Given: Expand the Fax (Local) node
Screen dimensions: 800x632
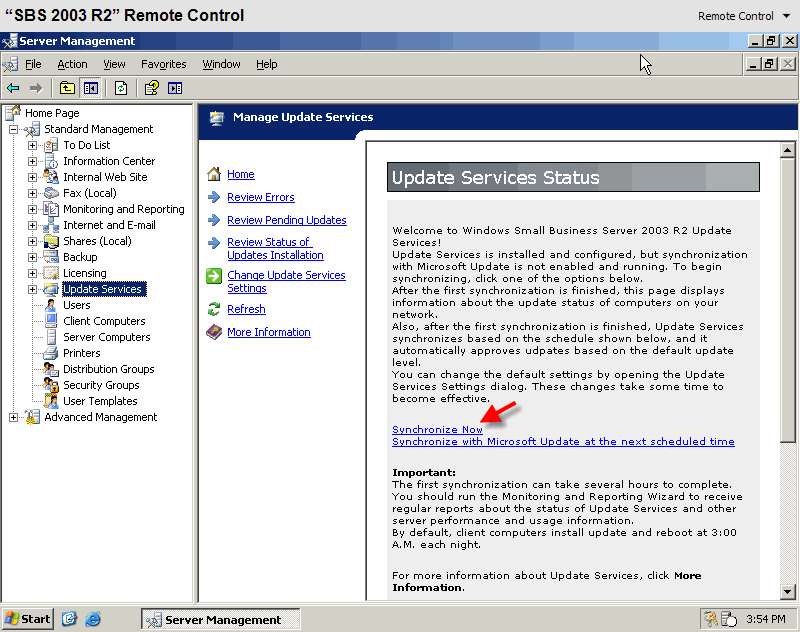Looking at the screenshot, I should coord(33,193).
